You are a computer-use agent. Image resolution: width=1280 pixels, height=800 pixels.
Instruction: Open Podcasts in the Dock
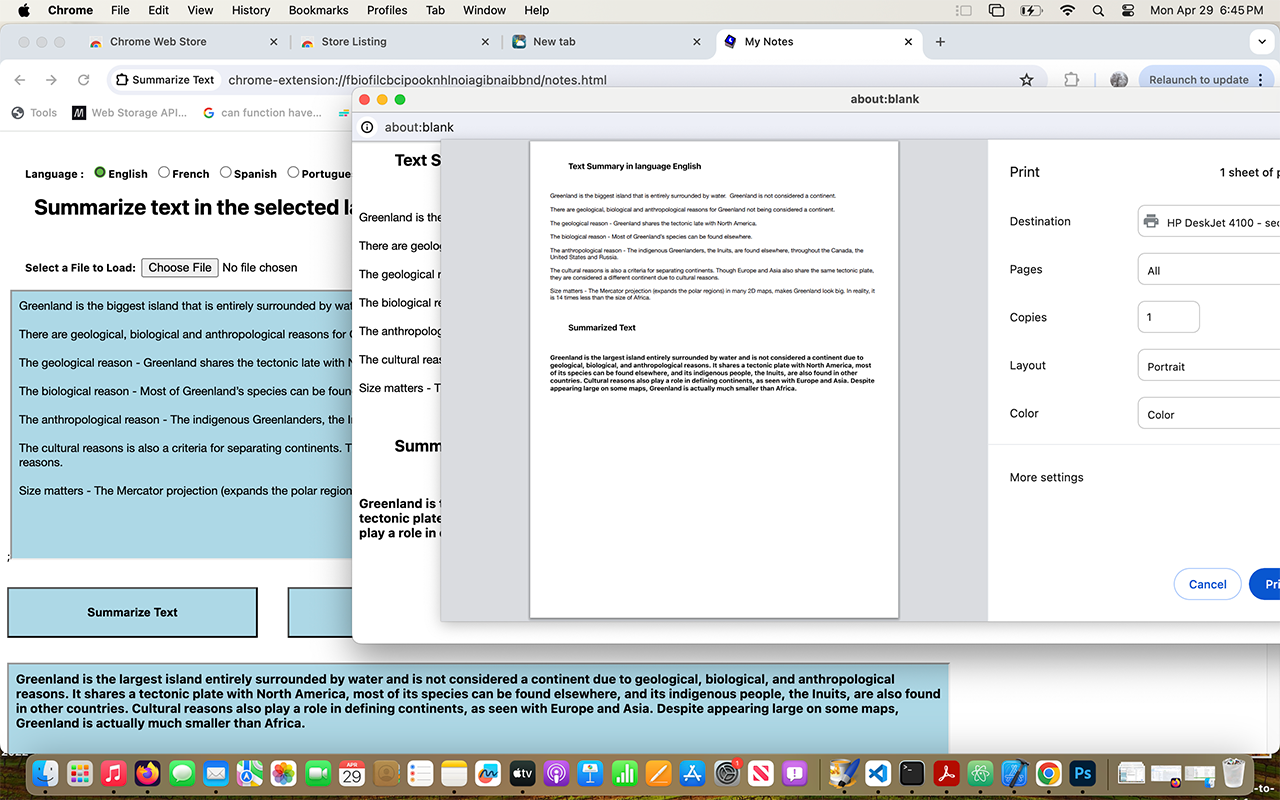coord(556,773)
